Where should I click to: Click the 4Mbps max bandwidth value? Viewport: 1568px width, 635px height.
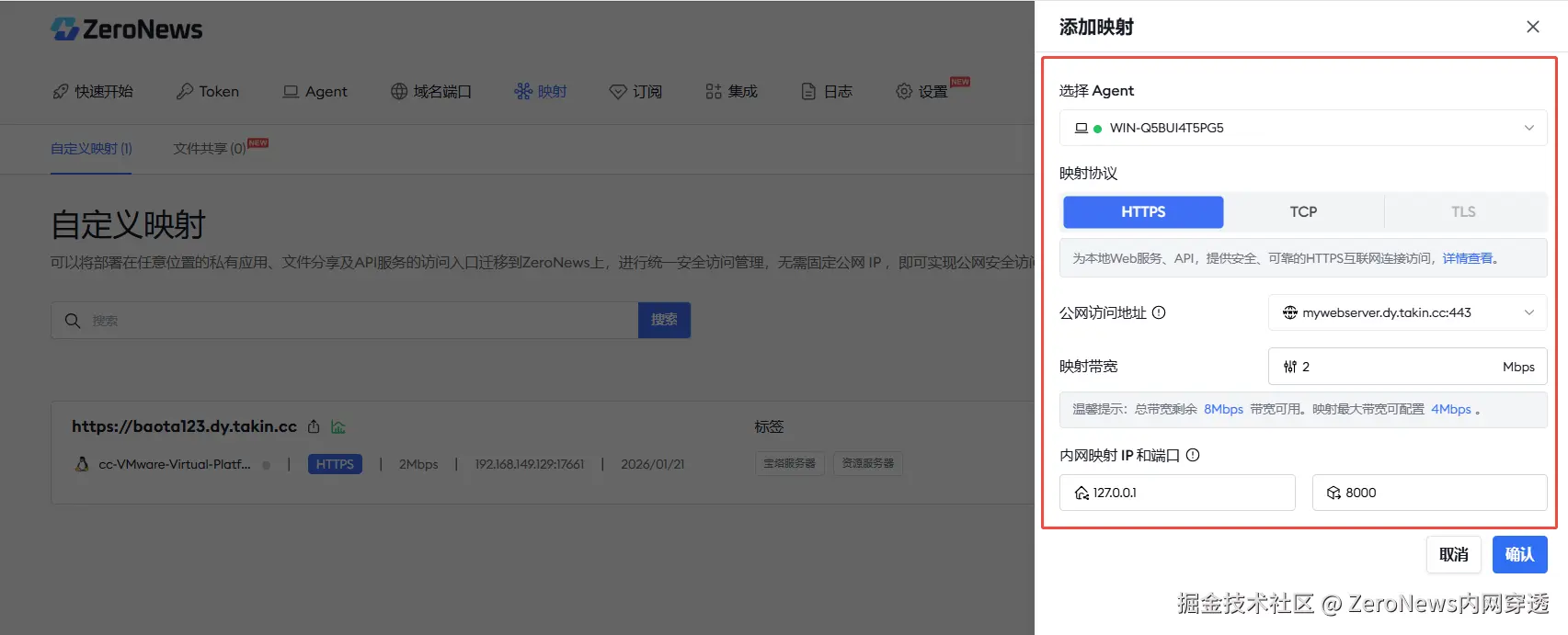1451,409
